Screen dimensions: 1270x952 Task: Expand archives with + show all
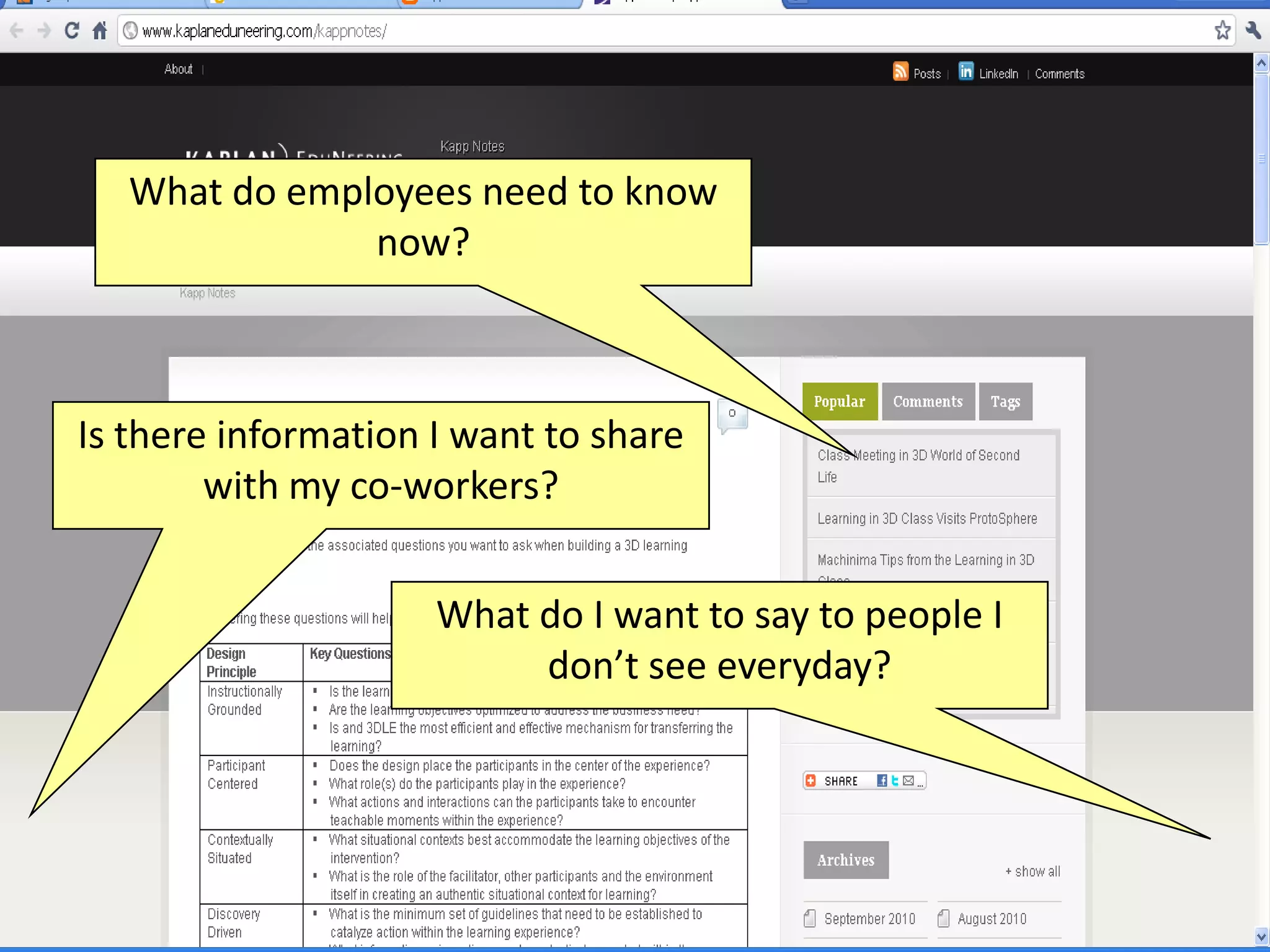pos(1032,871)
